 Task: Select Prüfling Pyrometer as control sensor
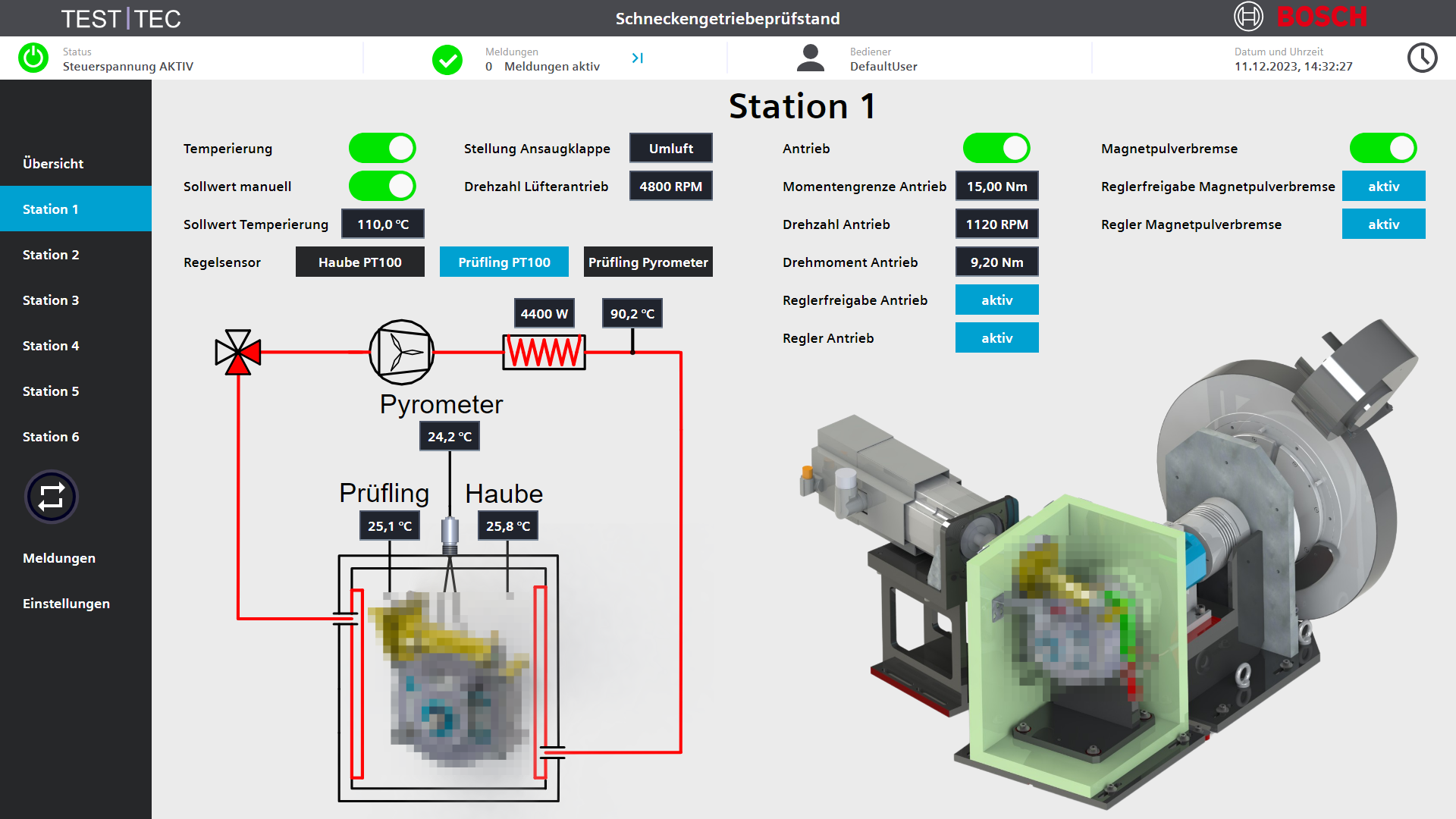click(648, 262)
